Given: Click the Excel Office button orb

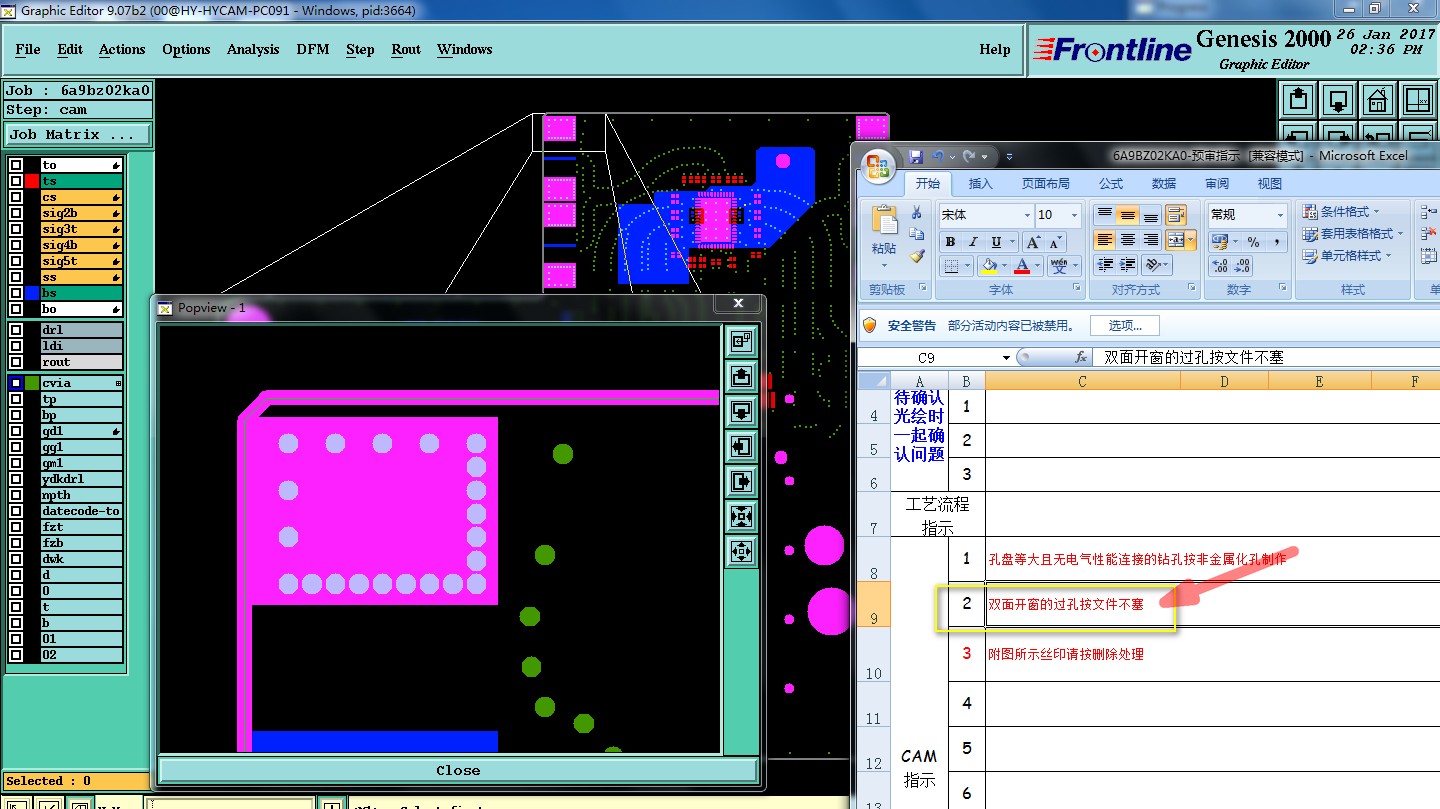Looking at the screenshot, I should pyautogui.click(x=879, y=166).
